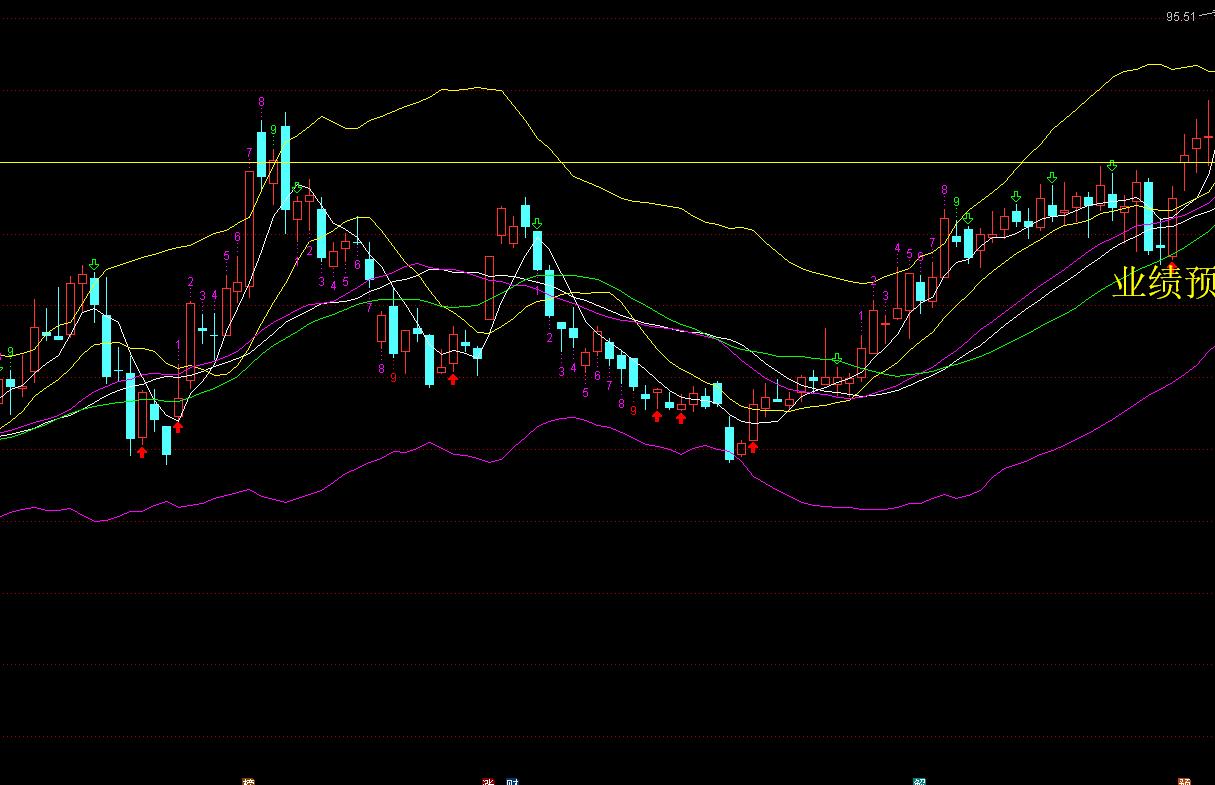Click the purple 8 above the chart's highest spike

click(x=261, y=101)
